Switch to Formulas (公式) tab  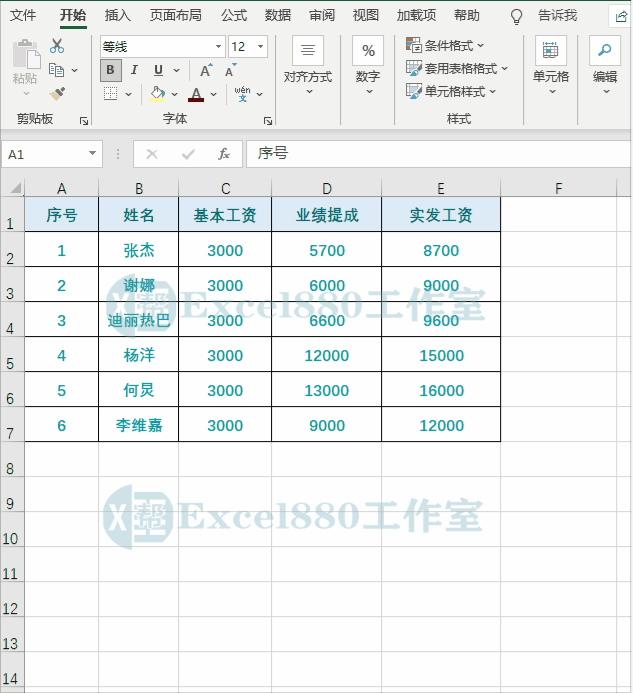(234, 15)
